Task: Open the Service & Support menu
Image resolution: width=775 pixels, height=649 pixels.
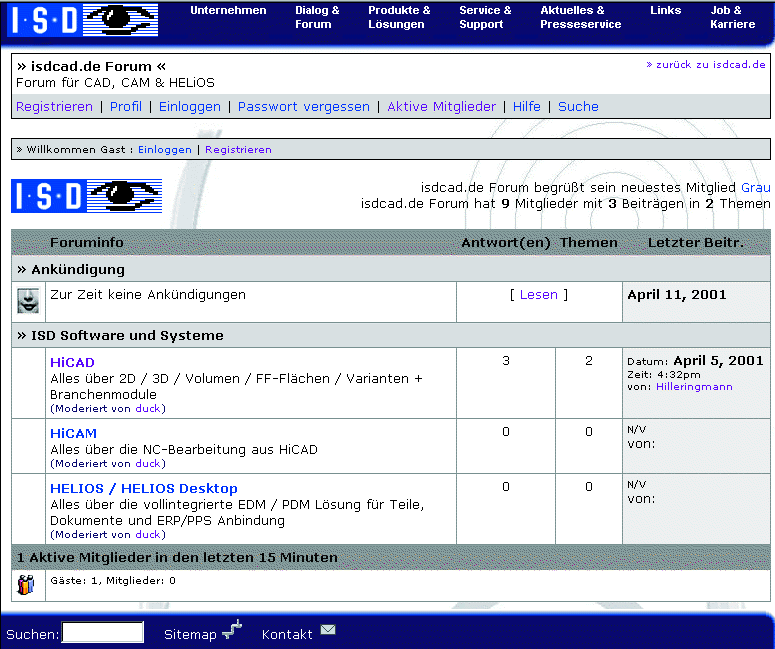Action: [x=485, y=17]
